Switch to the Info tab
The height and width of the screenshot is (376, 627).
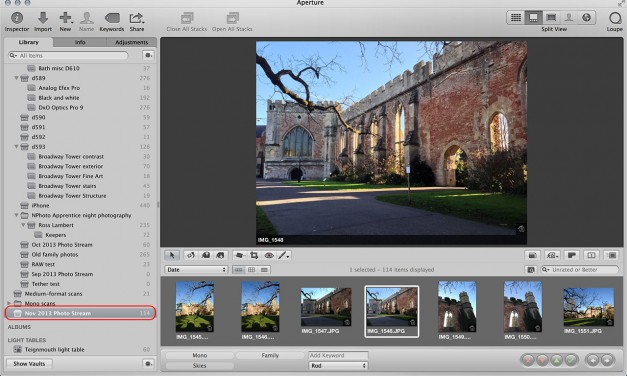point(80,42)
